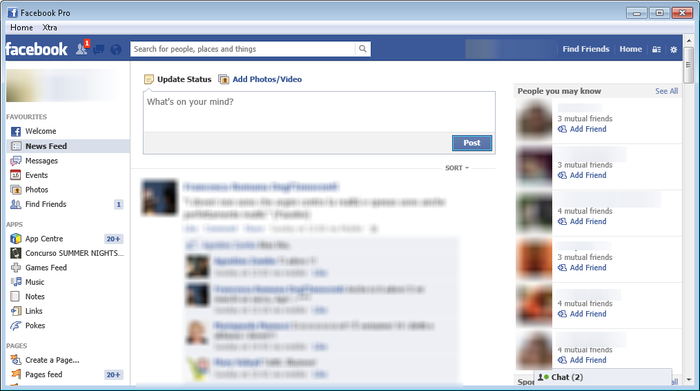The height and width of the screenshot is (391, 700).
Task: Click the What's on your mind field
Action: pos(319,112)
